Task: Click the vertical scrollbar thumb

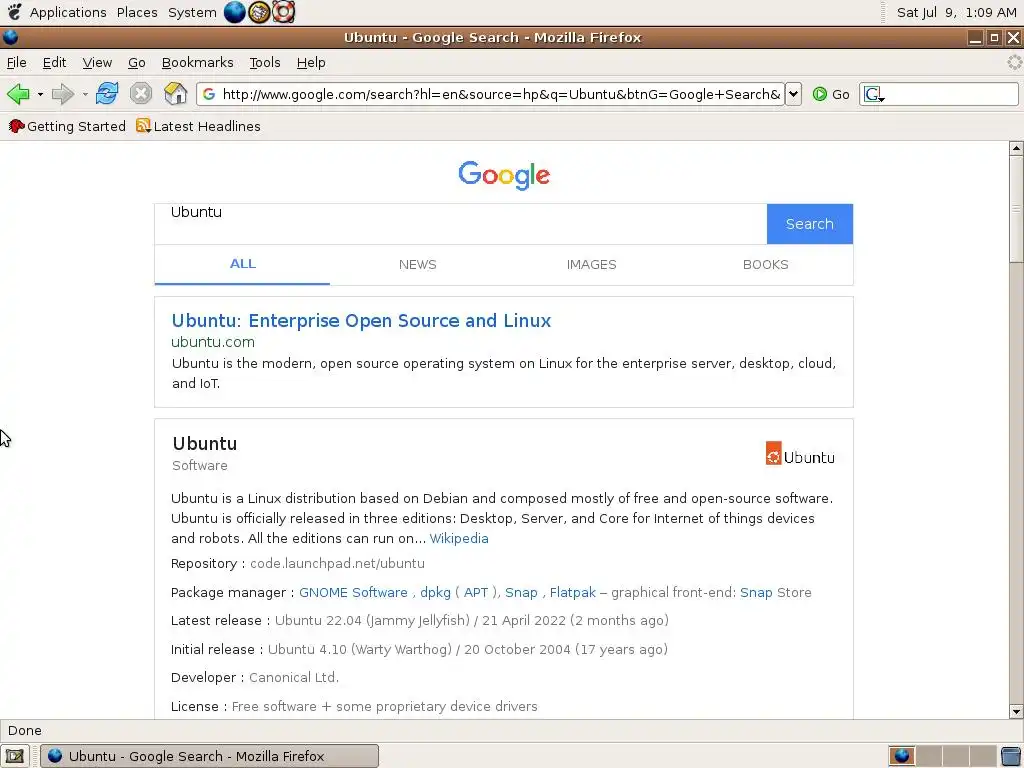Action: coord(1016,209)
